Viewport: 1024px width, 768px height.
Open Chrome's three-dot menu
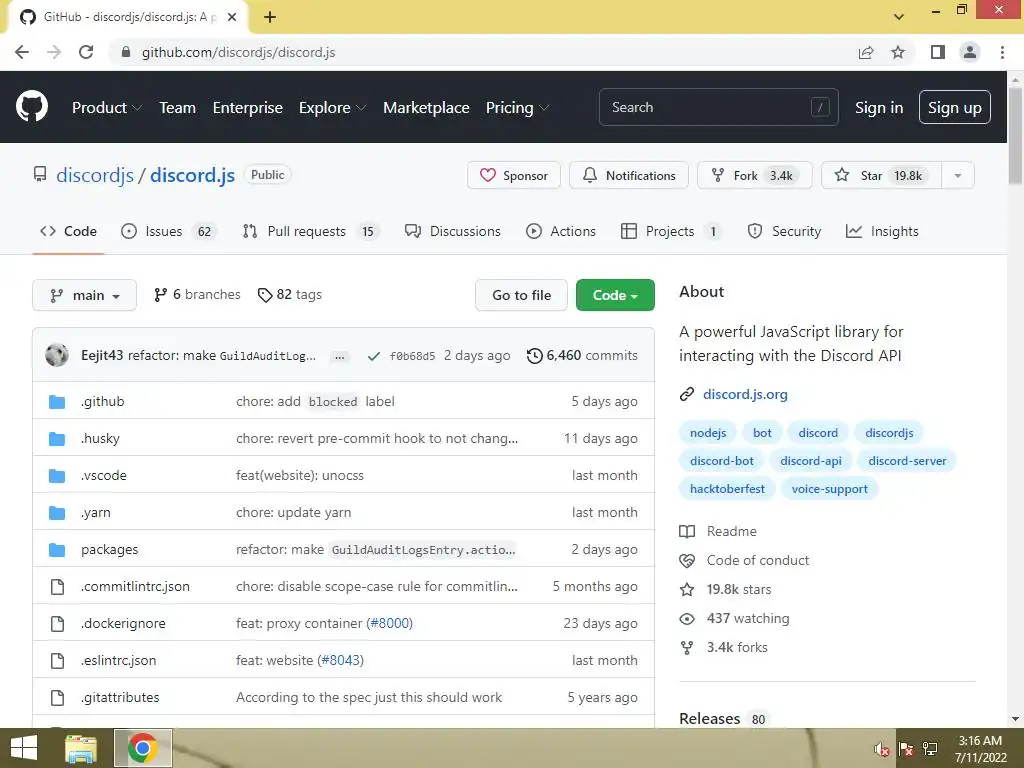click(1002, 52)
